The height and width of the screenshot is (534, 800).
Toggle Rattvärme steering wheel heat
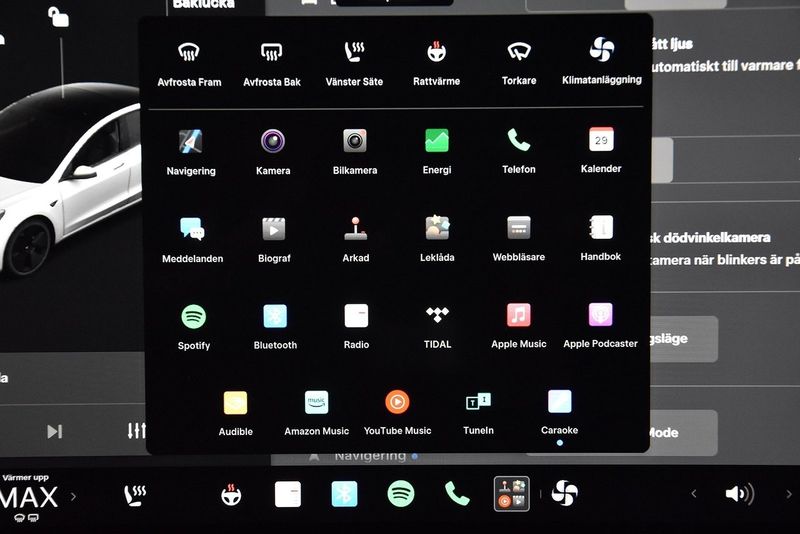click(x=437, y=63)
